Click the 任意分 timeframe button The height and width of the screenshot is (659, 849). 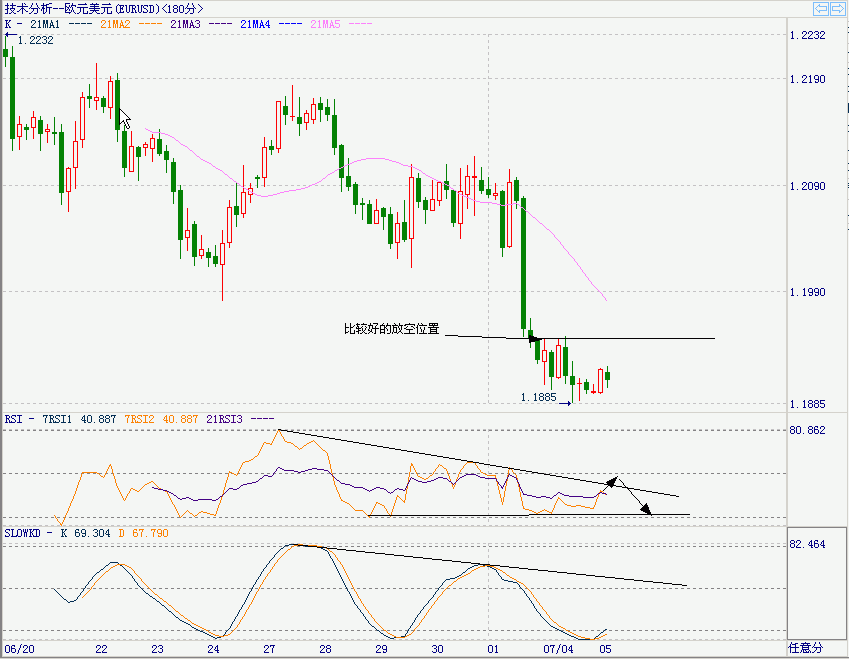(806, 648)
